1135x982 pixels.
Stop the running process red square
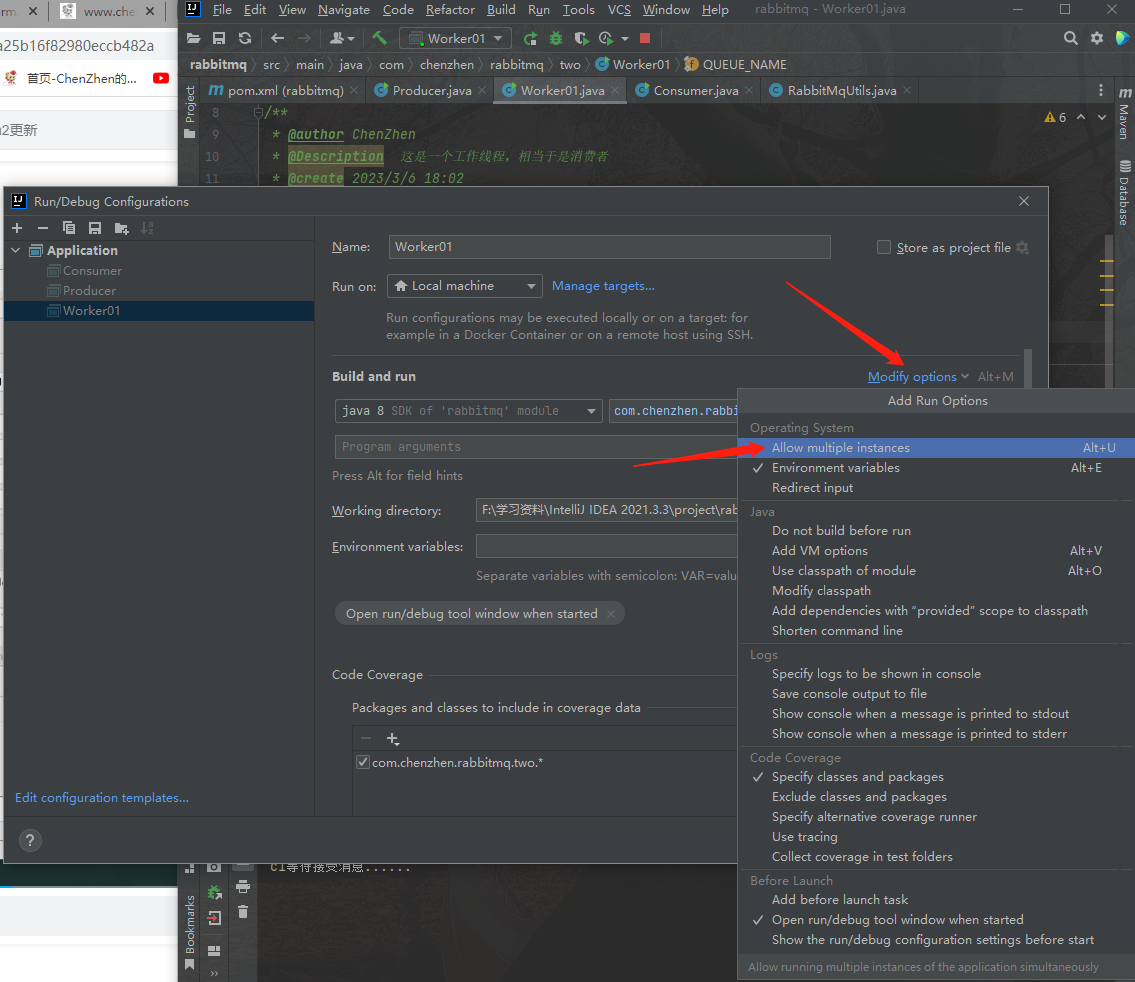coord(645,38)
